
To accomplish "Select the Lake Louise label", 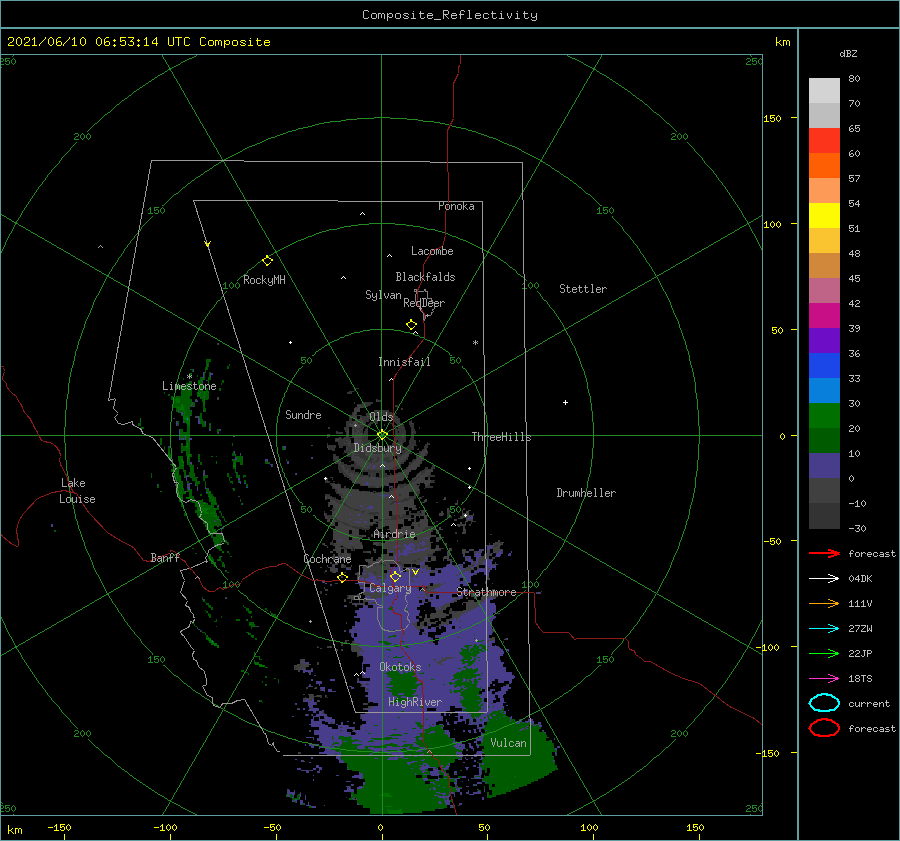I will click(x=77, y=491).
